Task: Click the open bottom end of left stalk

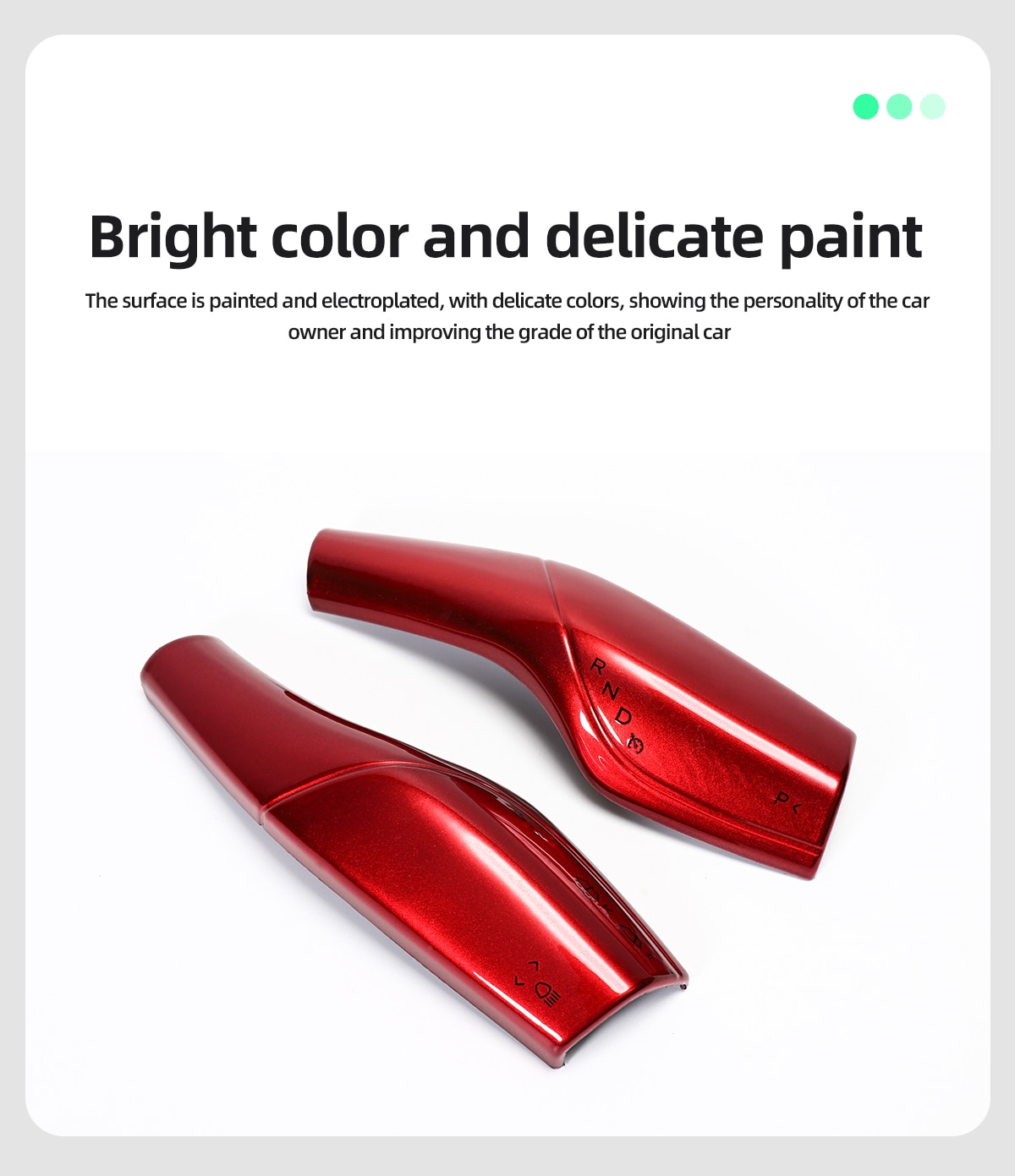Action: click(624, 1025)
